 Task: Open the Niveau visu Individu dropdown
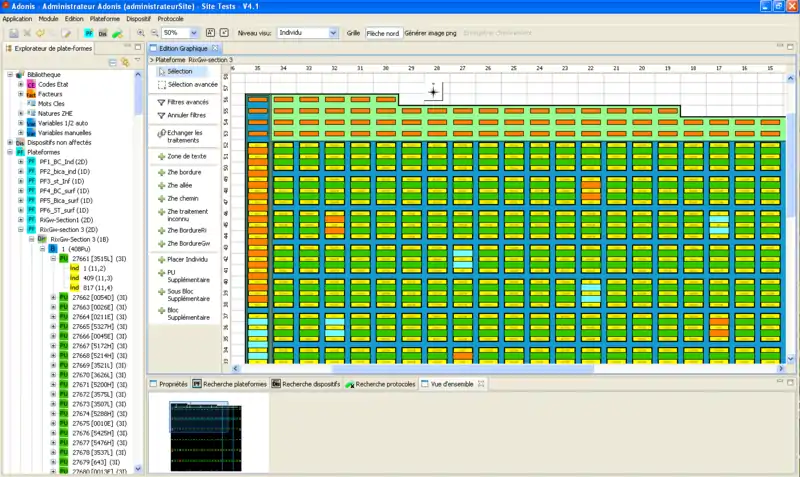point(333,33)
